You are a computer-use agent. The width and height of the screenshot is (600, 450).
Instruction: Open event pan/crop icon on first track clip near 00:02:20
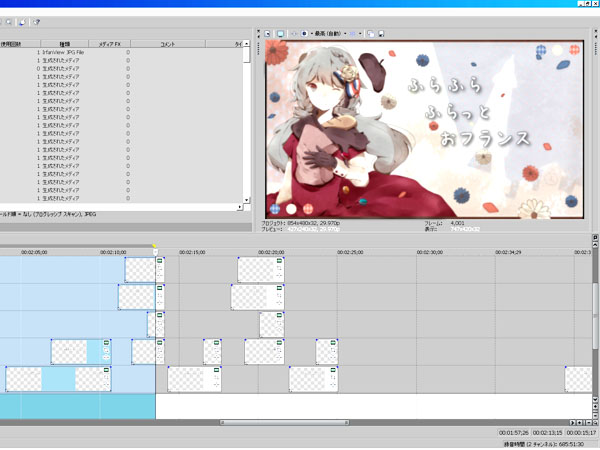point(279,268)
